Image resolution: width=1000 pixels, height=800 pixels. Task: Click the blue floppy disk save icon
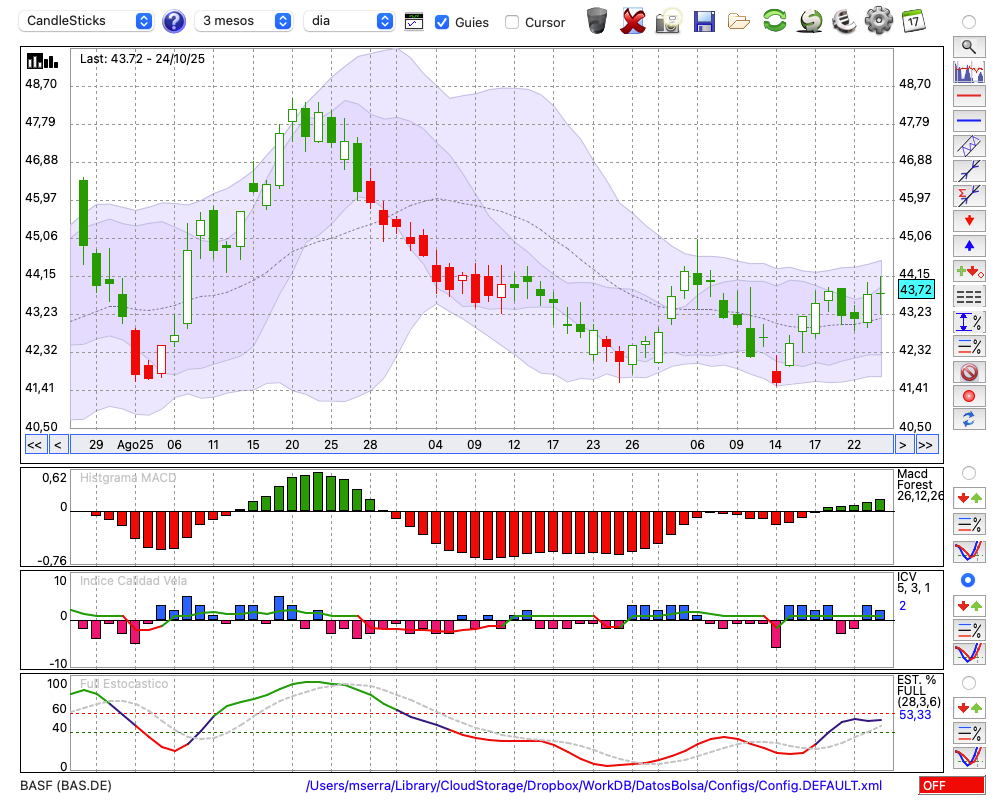point(704,21)
